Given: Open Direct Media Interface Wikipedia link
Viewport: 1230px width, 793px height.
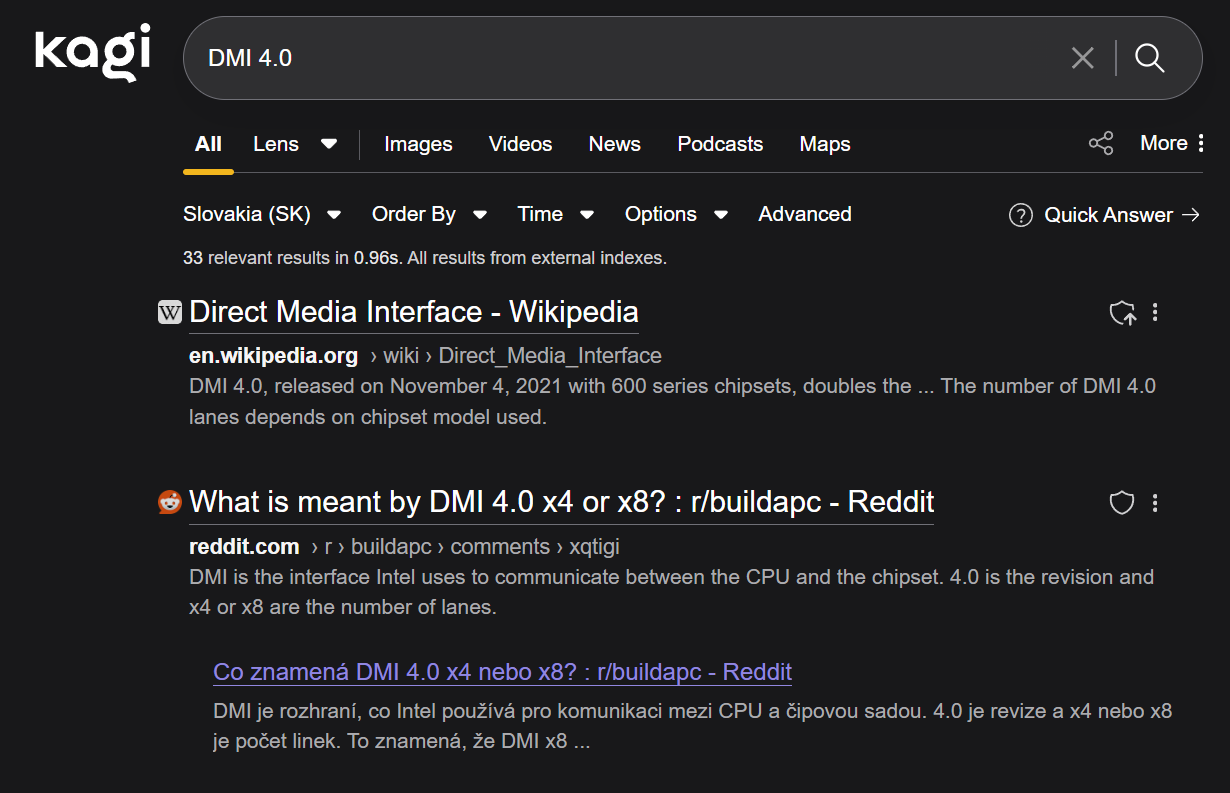Looking at the screenshot, I should coord(413,312).
